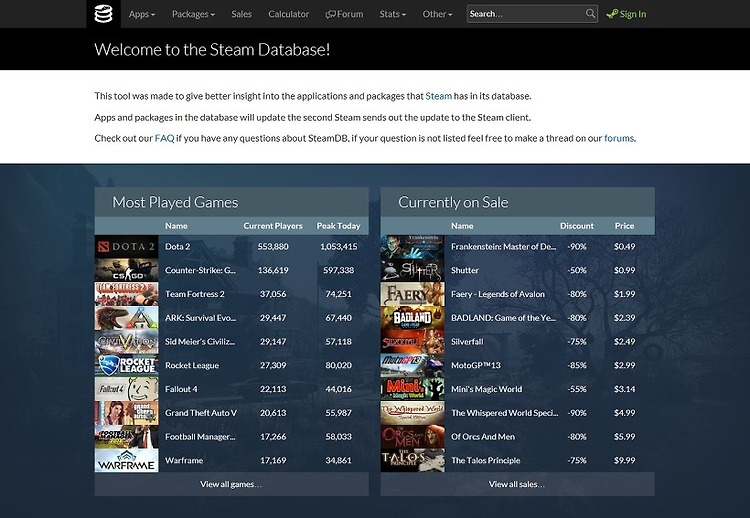750x518 pixels.
Task: Click the Price column header
Action: [624, 226]
